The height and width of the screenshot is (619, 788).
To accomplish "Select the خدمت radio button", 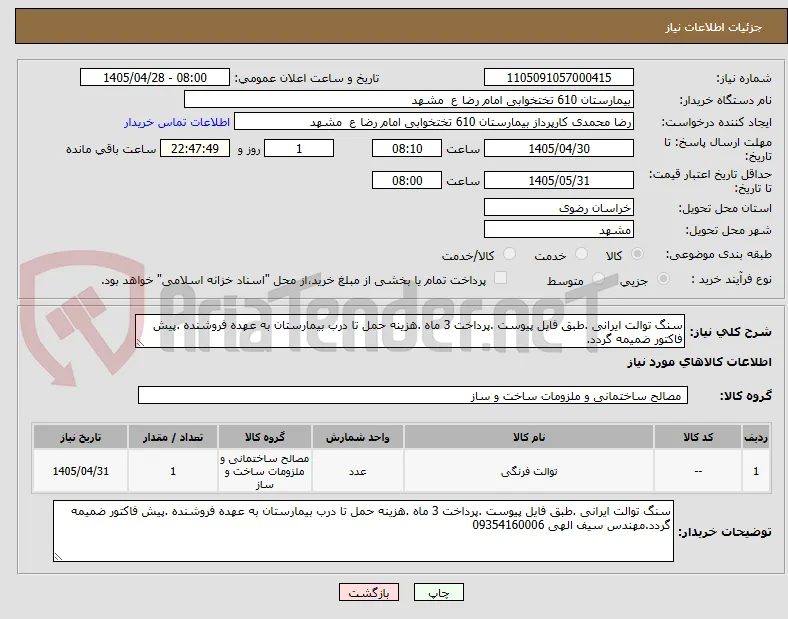I will click(581, 254).
